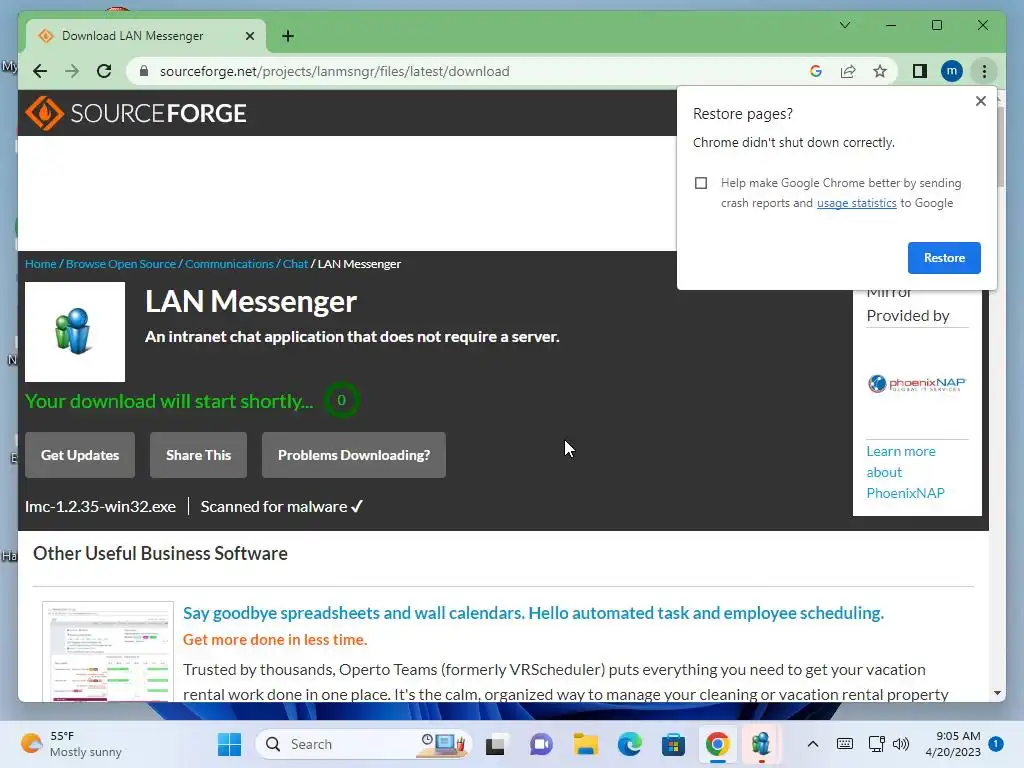The width and height of the screenshot is (1024, 768).
Task: Open File Explorer from taskbar
Action: 585,744
